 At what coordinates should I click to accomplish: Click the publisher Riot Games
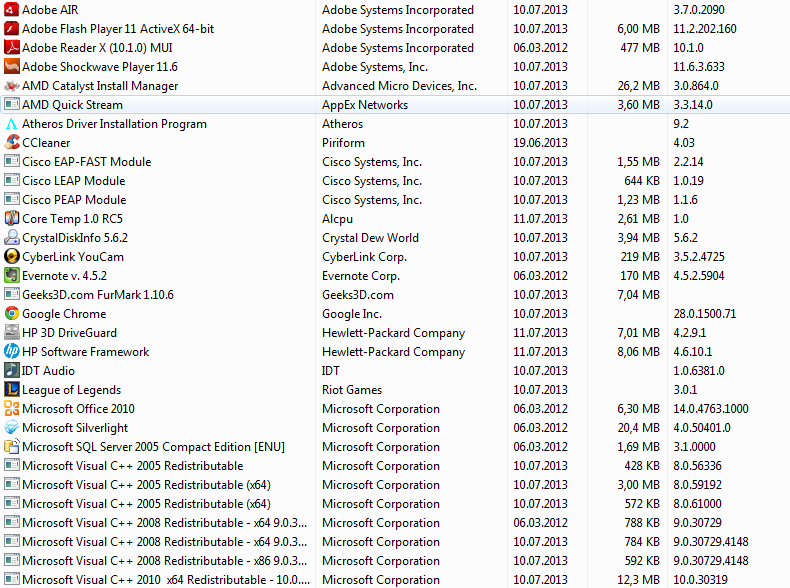pyautogui.click(x=352, y=389)
